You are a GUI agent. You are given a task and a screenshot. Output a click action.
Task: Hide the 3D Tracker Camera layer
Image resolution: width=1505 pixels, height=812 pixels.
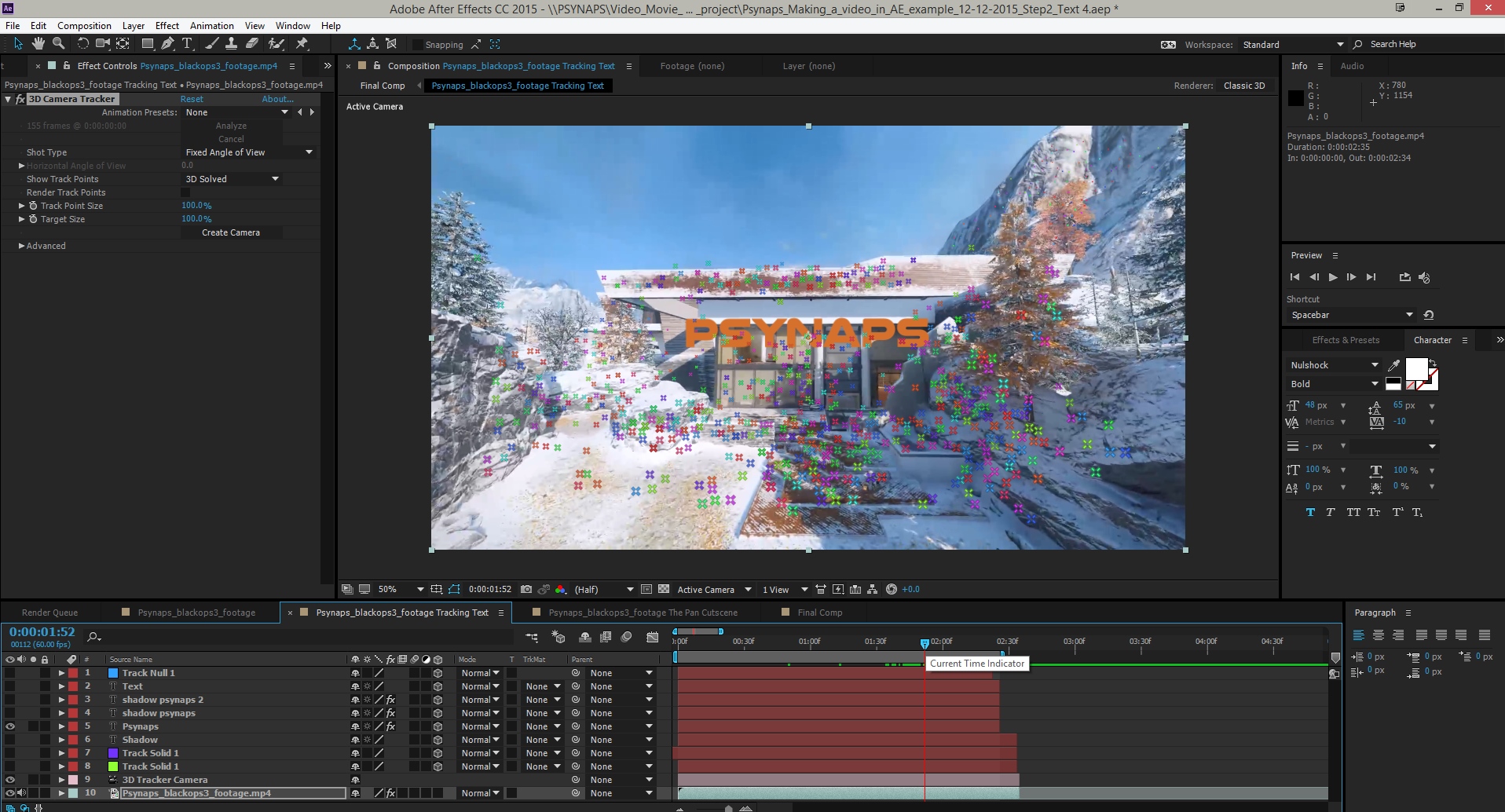pos(10,780)
